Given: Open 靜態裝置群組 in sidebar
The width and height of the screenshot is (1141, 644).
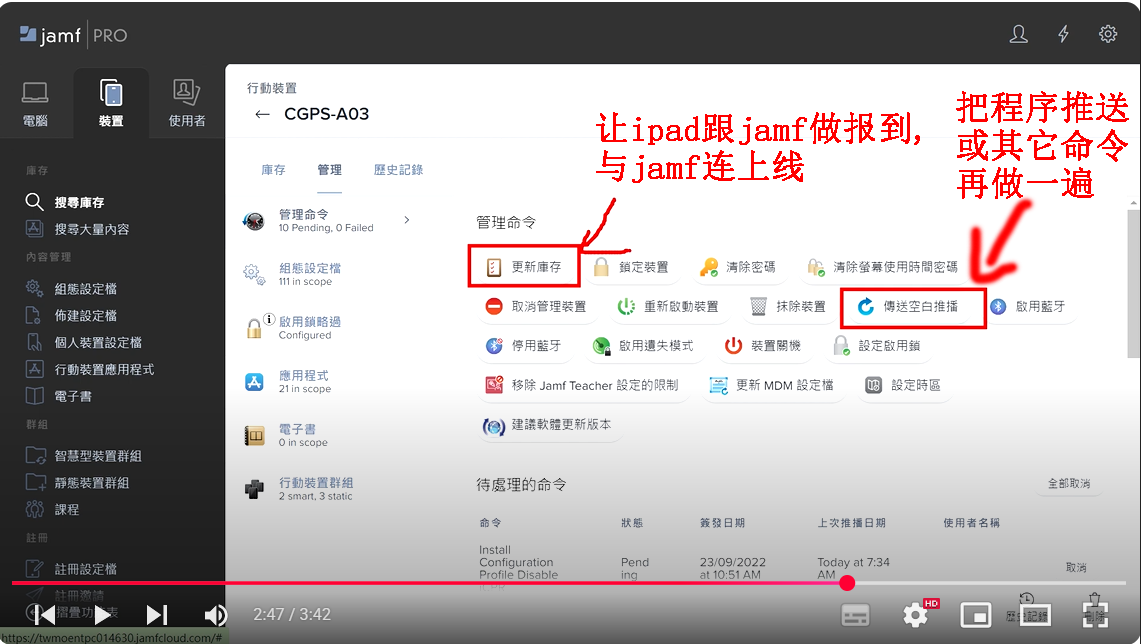Looking at the screenshot, I should click(79, 483).
